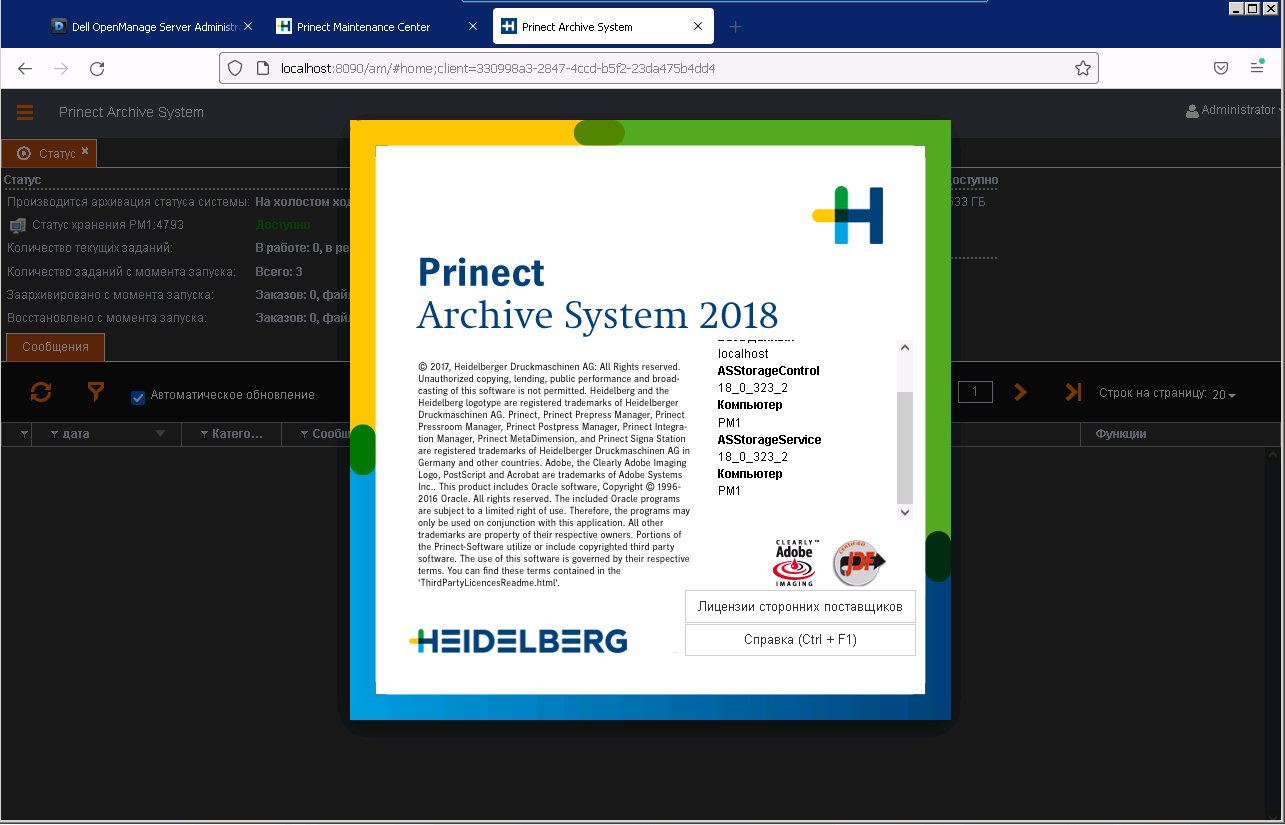Click the Количество текущих заданий label

[90, 247]
